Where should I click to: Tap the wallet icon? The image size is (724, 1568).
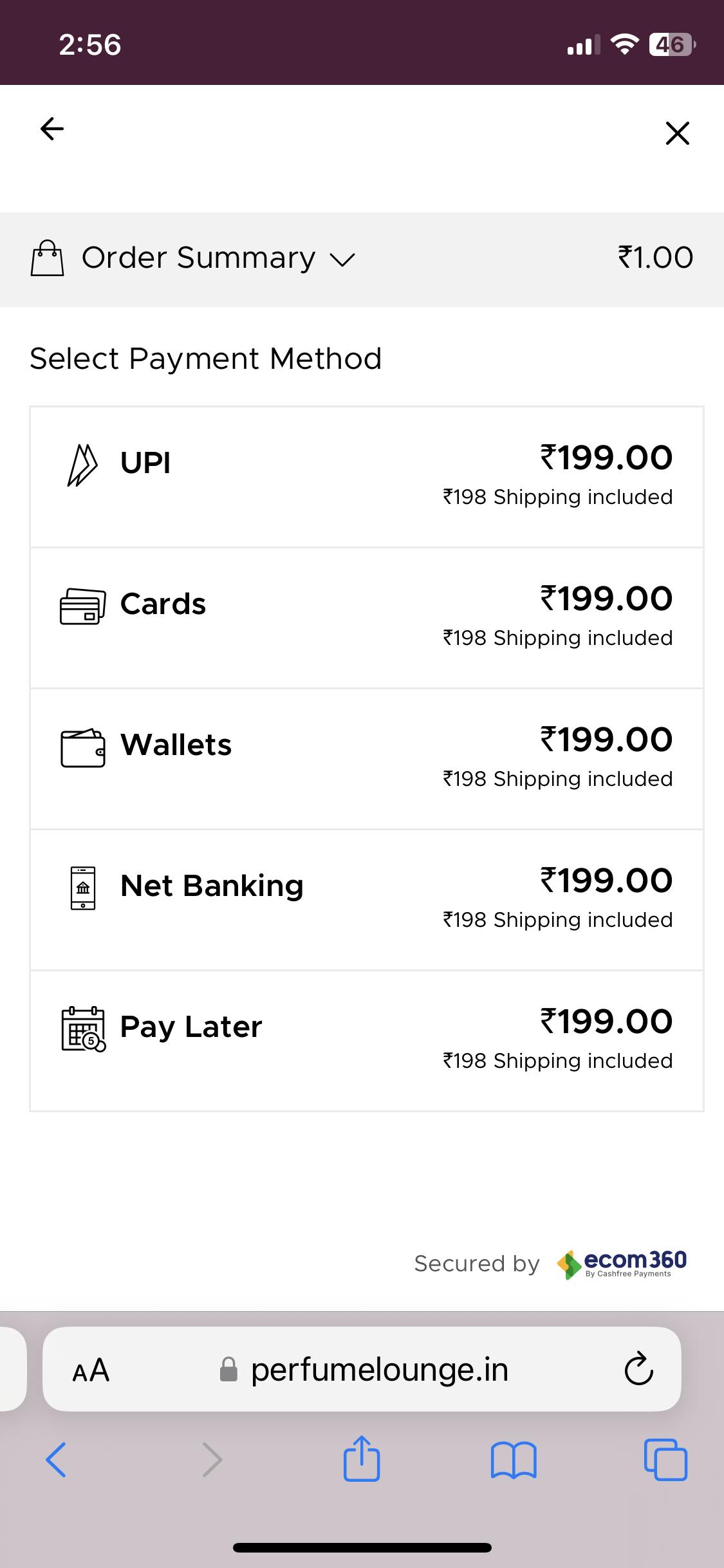tap(82, 748)
